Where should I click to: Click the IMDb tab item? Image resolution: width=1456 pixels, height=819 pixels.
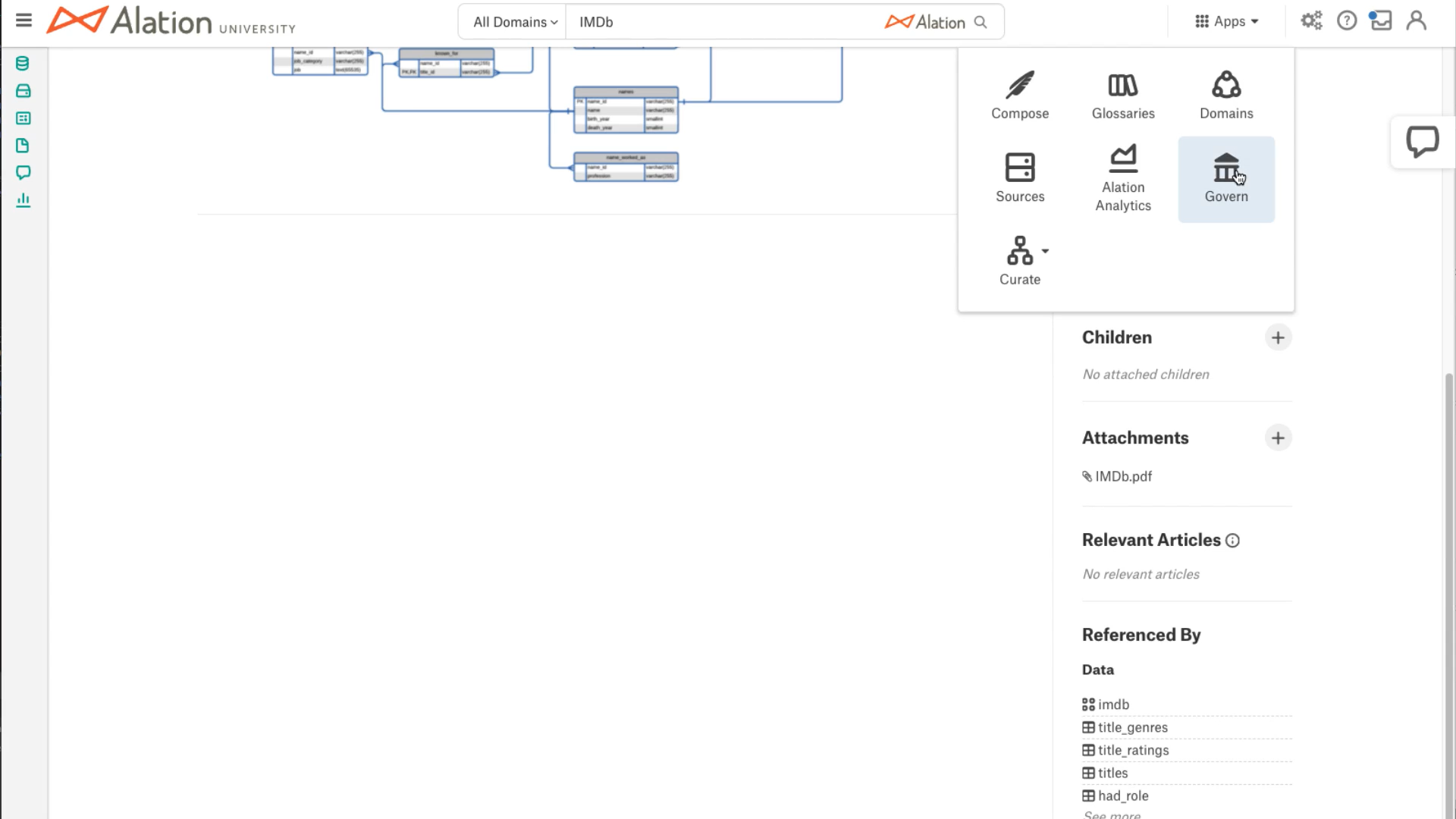pyautogui.click(x=596, y=21)
